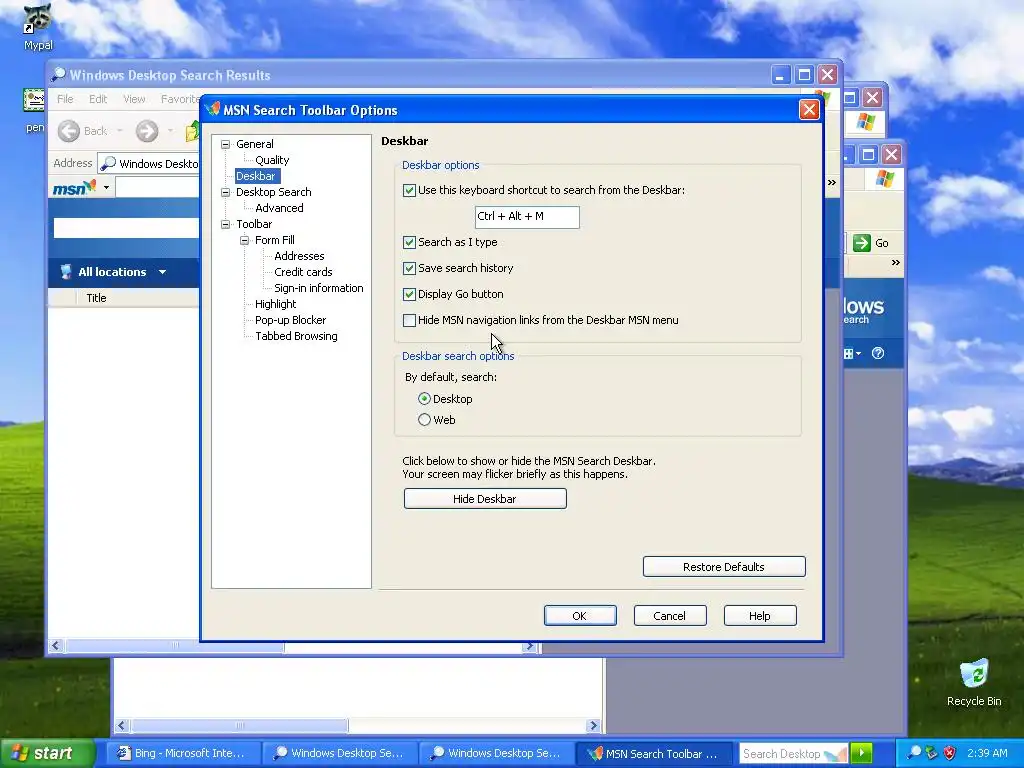The width and height of the screenshot is (1024, 768).
Task: Click the MSN Search Toolbar Options title icon
Action: [212, 110]
